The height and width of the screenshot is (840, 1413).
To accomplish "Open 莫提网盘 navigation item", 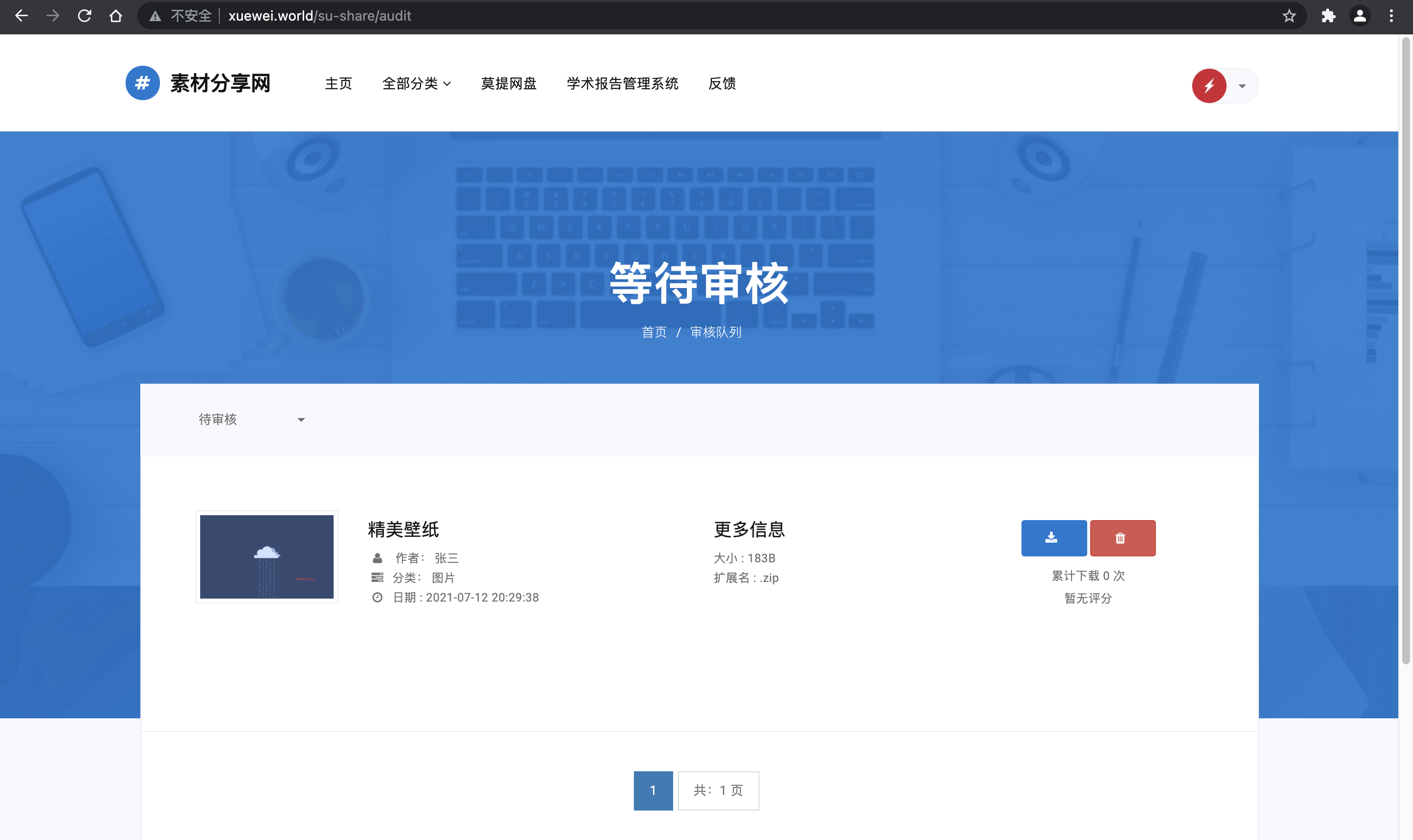I will (x=508, y=84).
